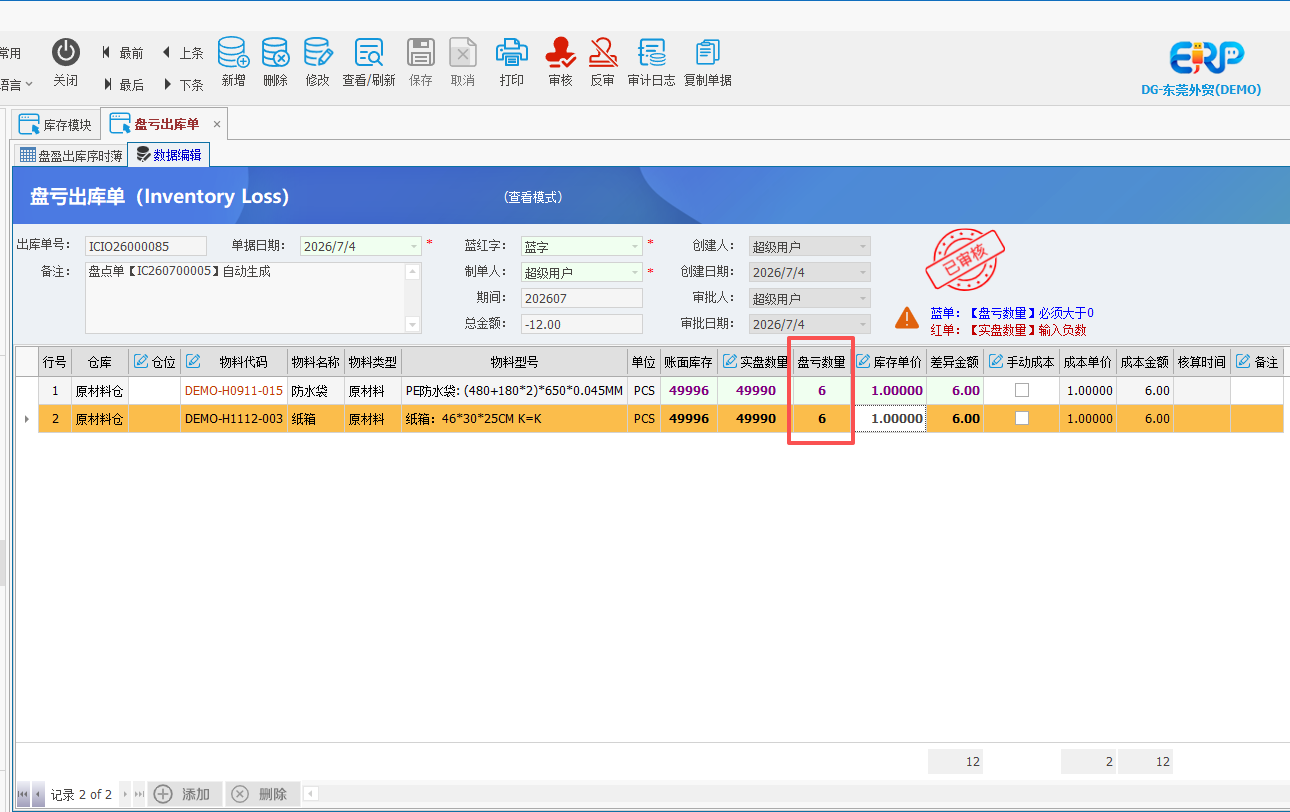This screenshot has width=1290, height=812.
Task: Click the 新增 (add new) toolbar icon
Action: point(233,52)
